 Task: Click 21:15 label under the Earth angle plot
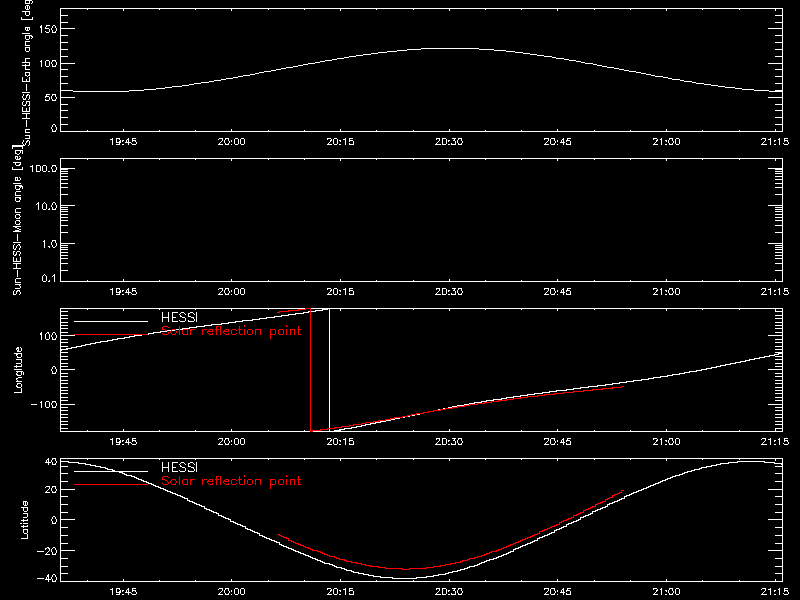click(x=774, y=142)
